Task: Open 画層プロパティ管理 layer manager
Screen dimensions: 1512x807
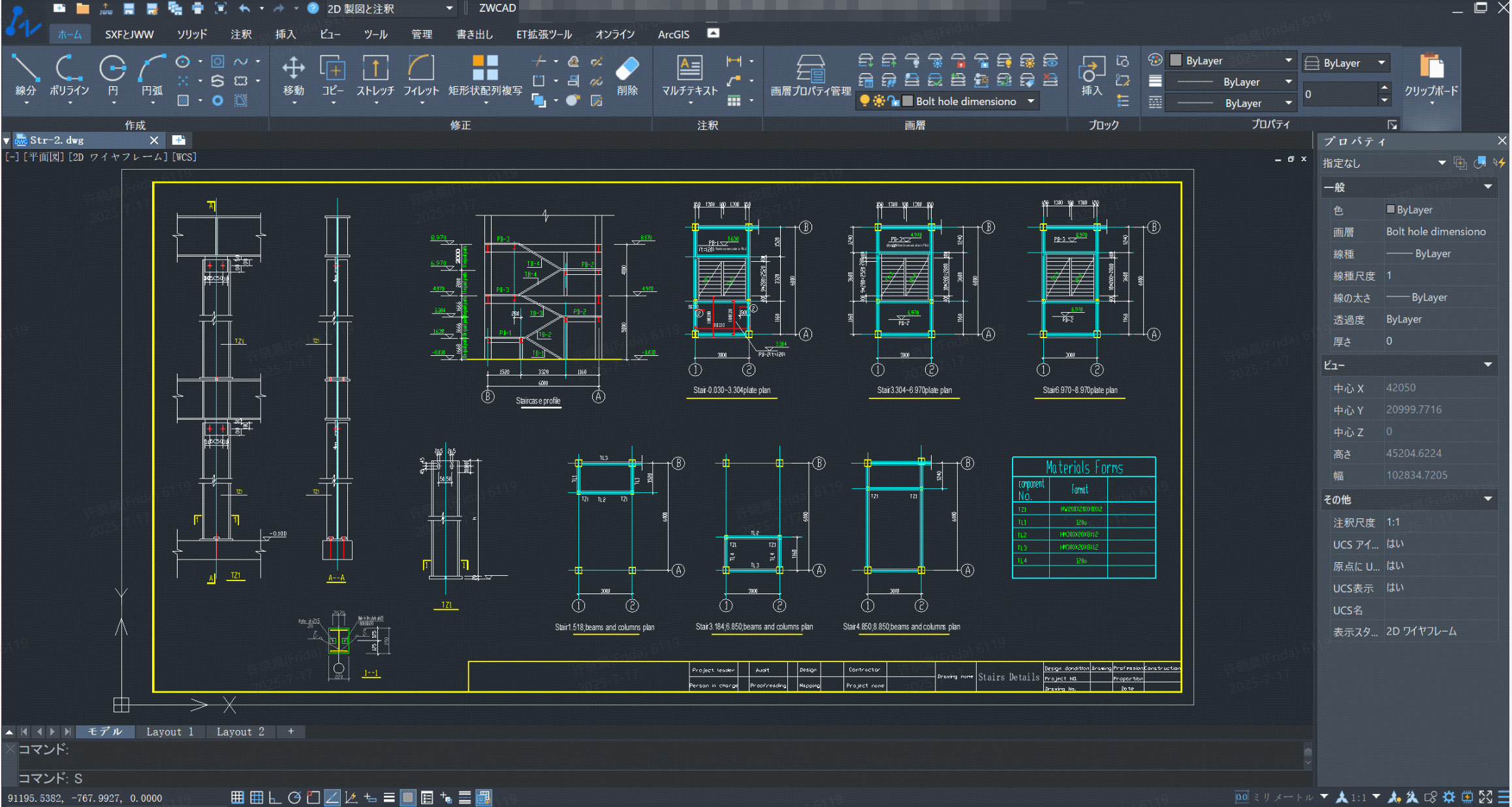Action: point(810,75)
